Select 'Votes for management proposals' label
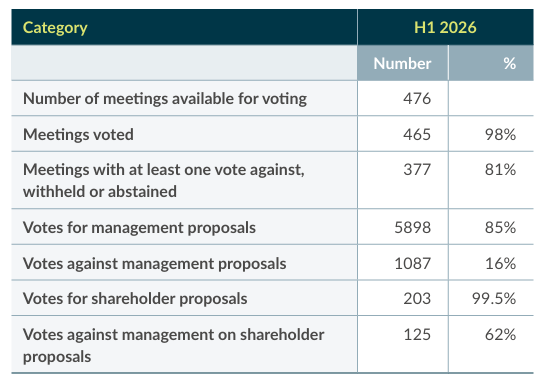The image size is (547, 385). 139,228
